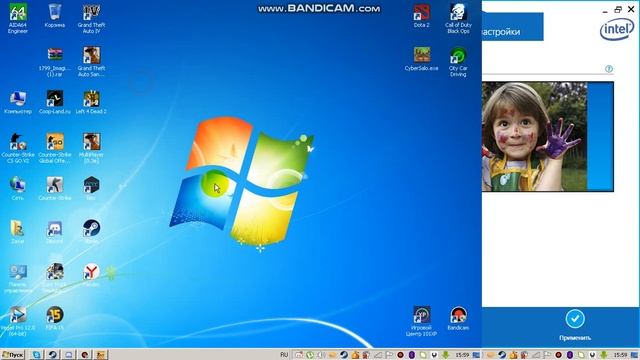
Task: Select the MultiPlayer [0.3e] shortcut
Action: [91, 148]
